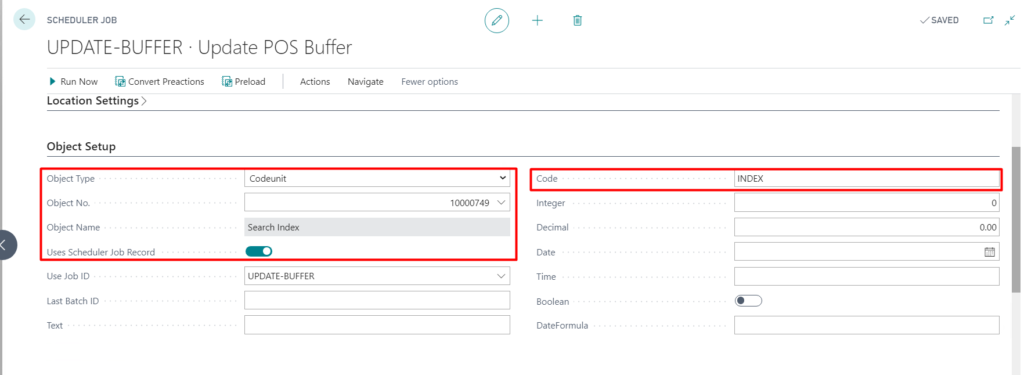
Task: Edit the Code field containing INDEX
Action: pyautogui.click(x=867, y=178)
